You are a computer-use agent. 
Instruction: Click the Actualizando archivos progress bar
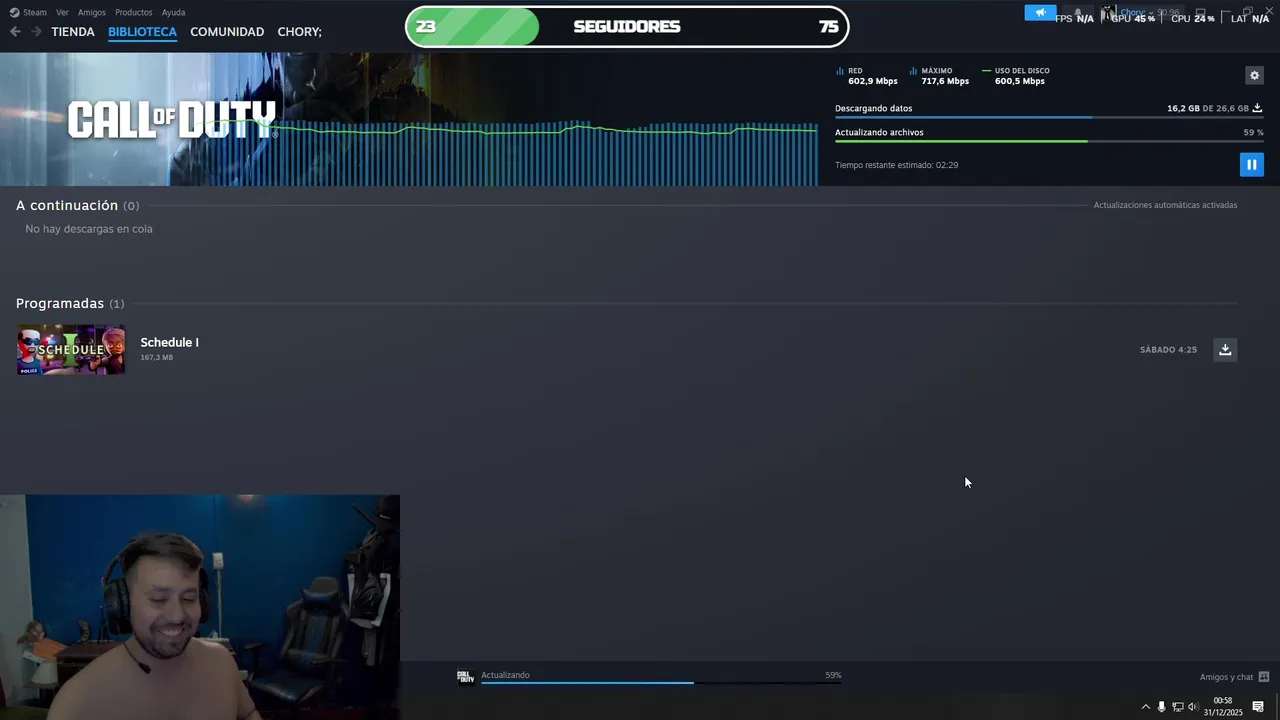pyautogui.click(x=1049, y=141)
